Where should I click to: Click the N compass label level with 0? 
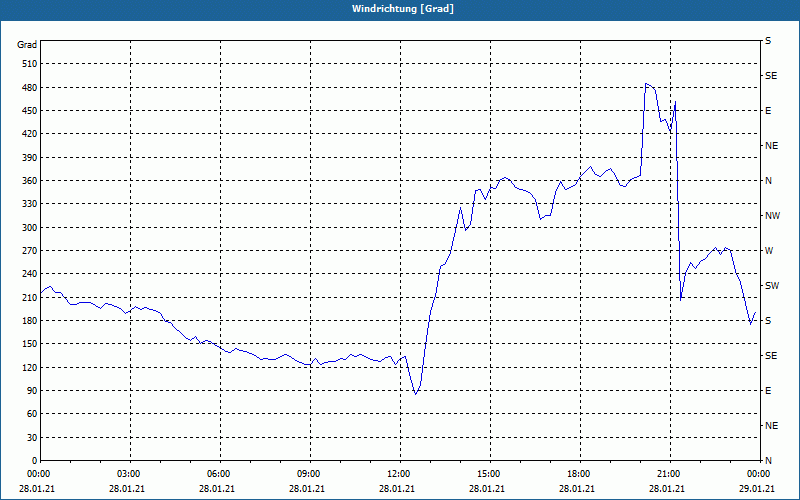[768, 461]
